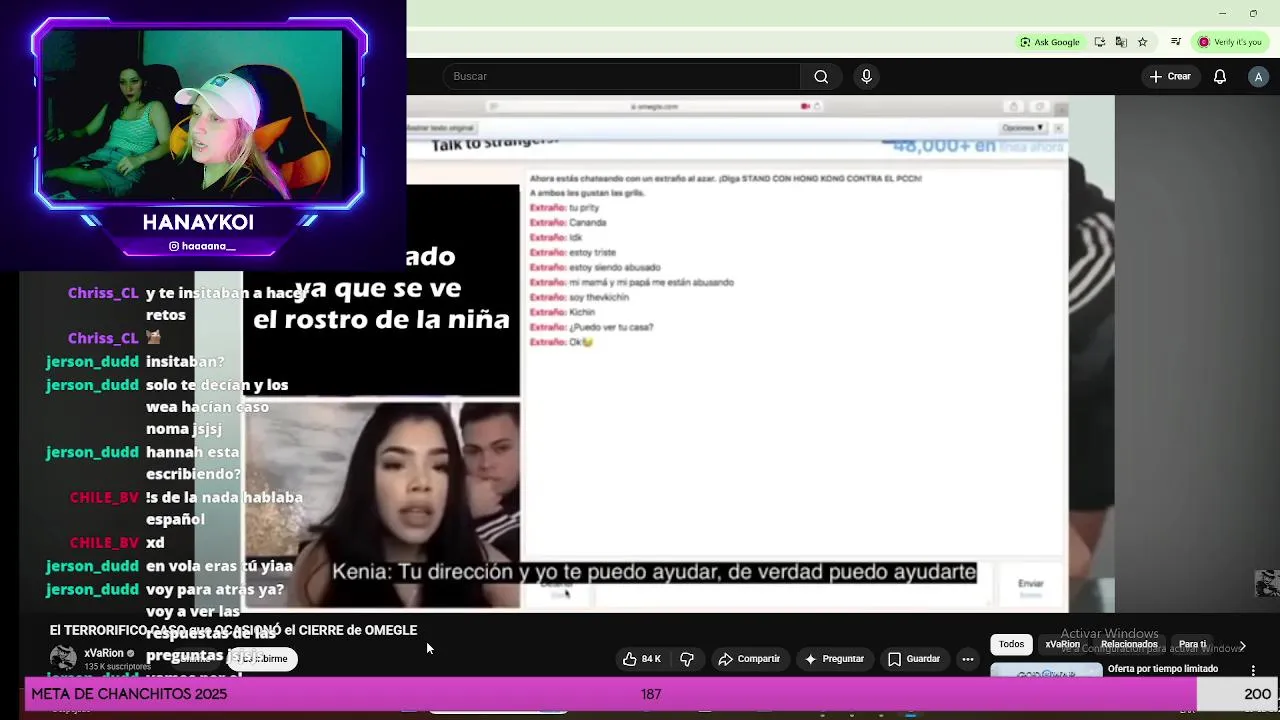Start voice search with the microphone icon
This screenshot has width=1280, height=720.
866,77
